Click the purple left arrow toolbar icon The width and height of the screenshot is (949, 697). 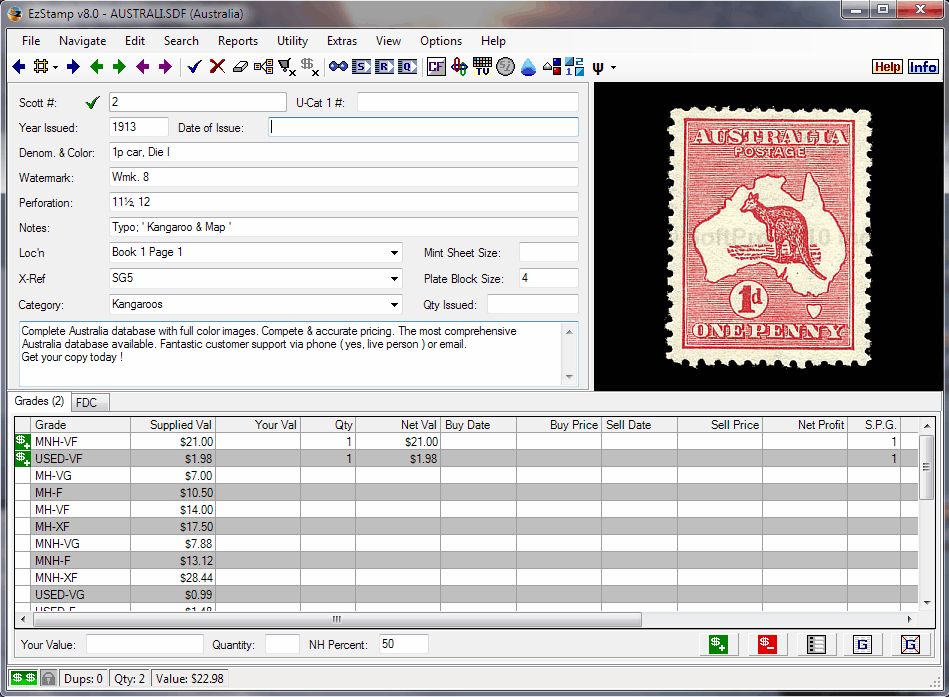[142, 67]
